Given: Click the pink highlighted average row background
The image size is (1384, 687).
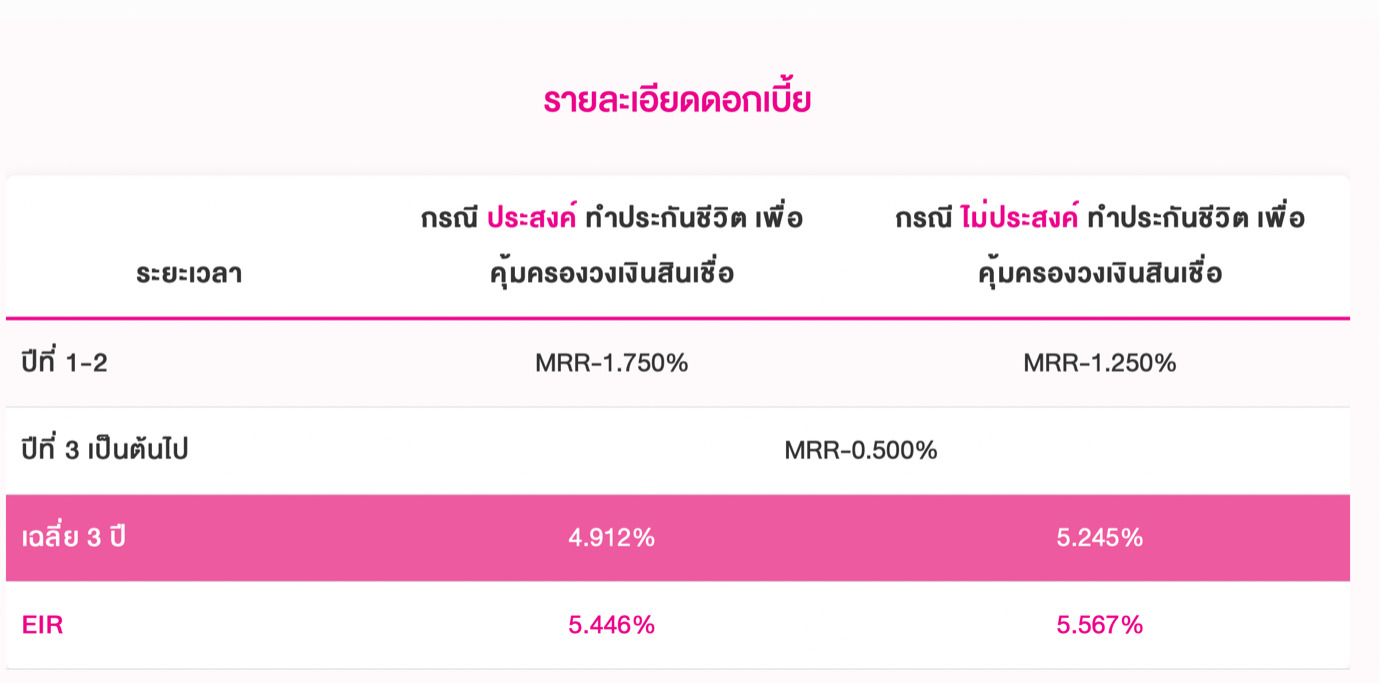Looking at the screenshot, I should [x=678, y=538].
